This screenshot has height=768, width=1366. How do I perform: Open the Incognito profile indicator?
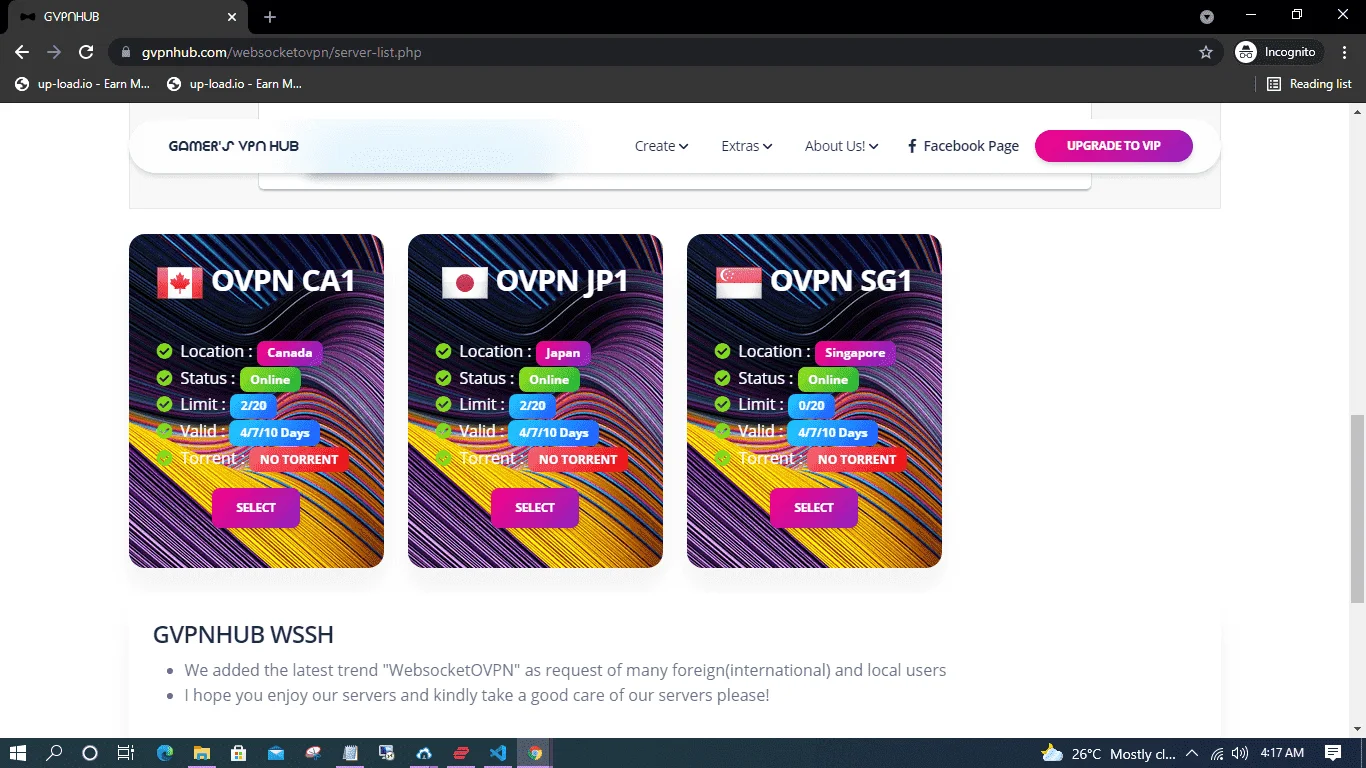click(1279, 52)
